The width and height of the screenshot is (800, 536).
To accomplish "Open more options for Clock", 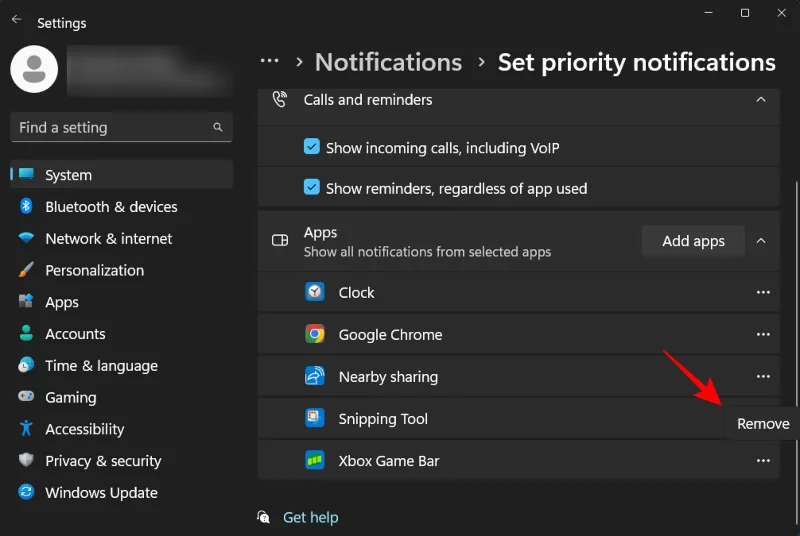I will [x=763, y=292].
